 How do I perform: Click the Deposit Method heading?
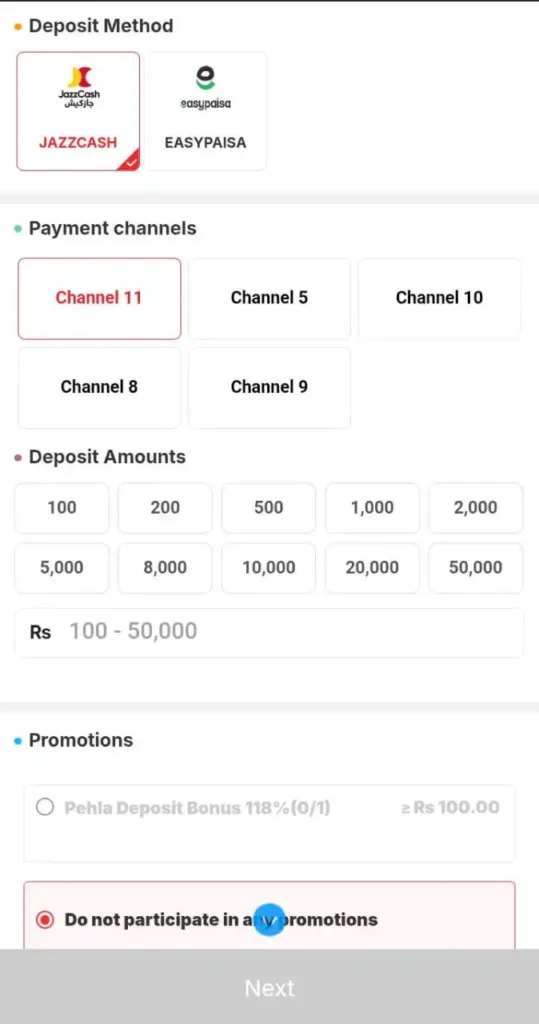click(x=101, y=26)
